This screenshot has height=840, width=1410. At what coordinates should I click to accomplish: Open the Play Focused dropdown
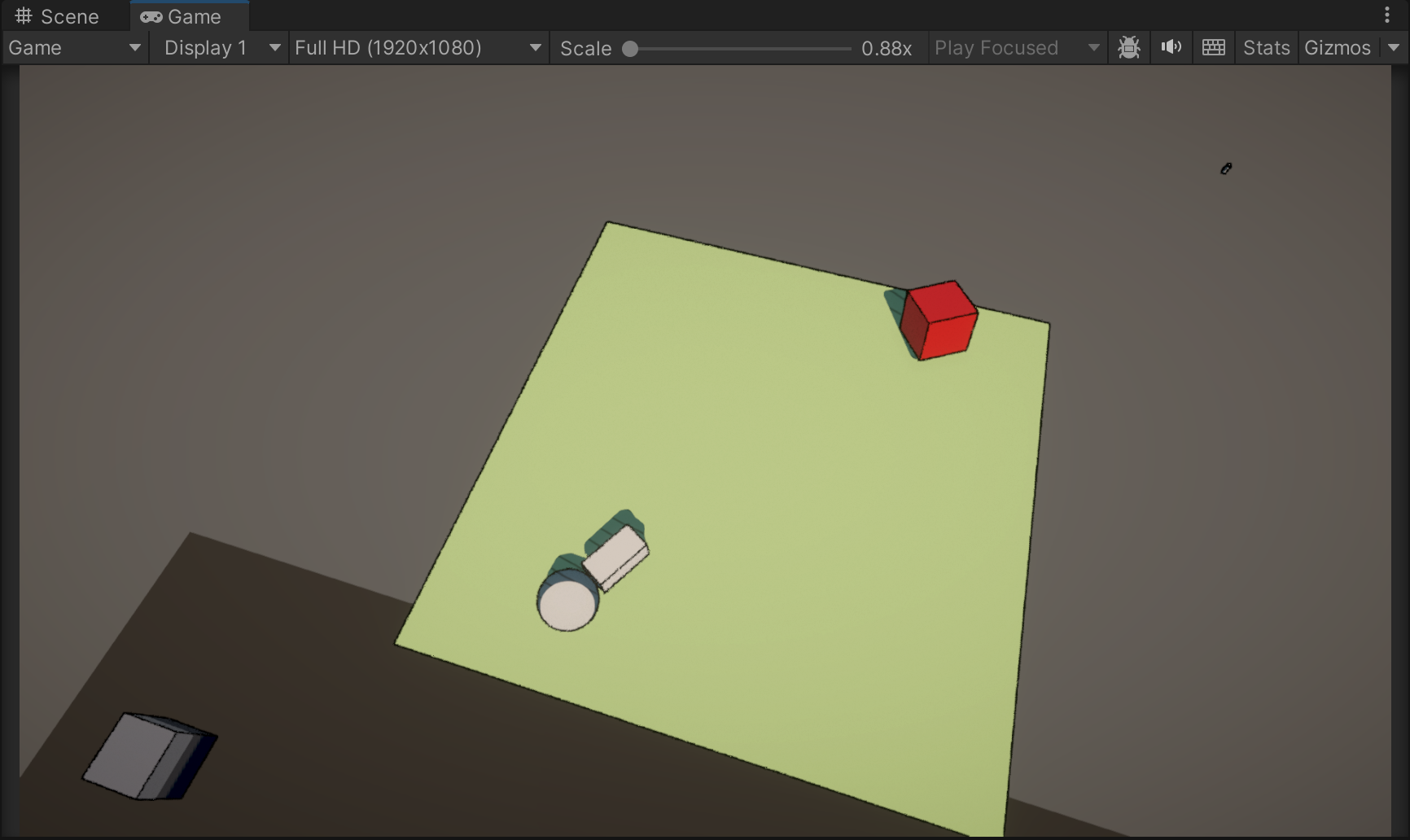[x=1016, y=48]
